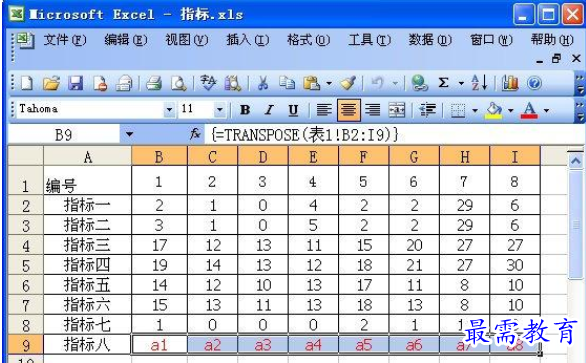
Task: Merge and center cells icon
Action: pos(397,110)
